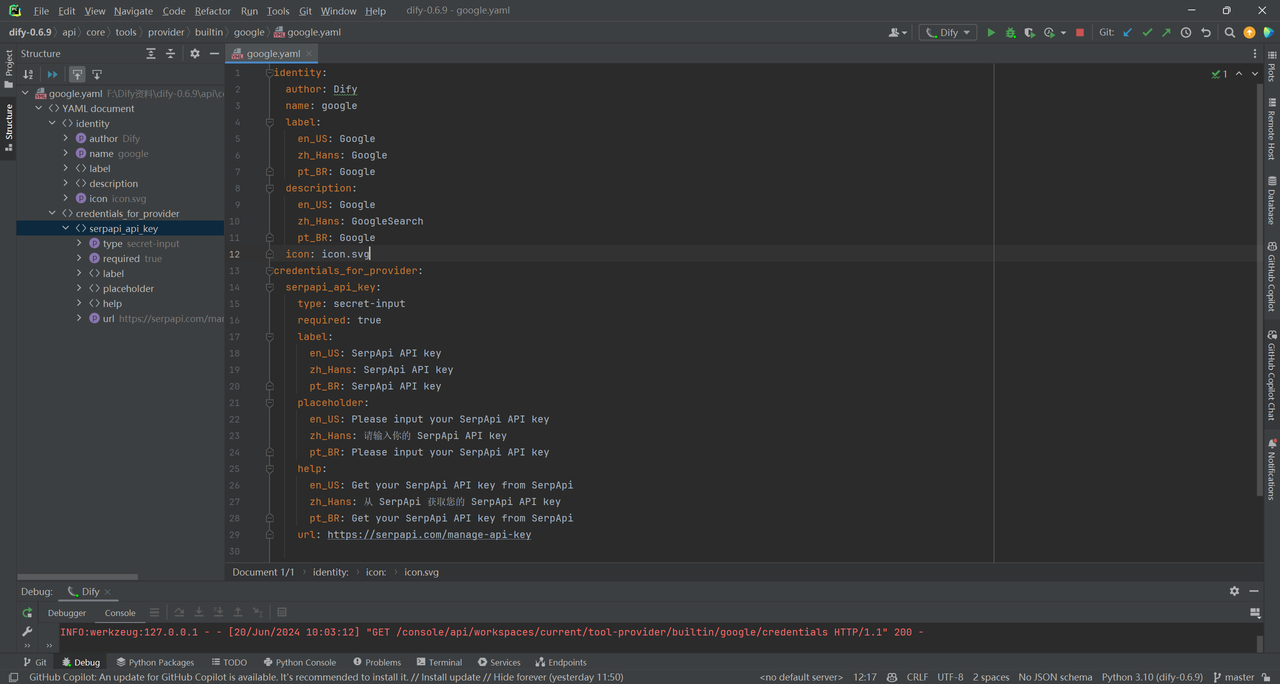Expand the placeholder tree node
Viewport: 1280px width, 684px height.
point(79,289)
